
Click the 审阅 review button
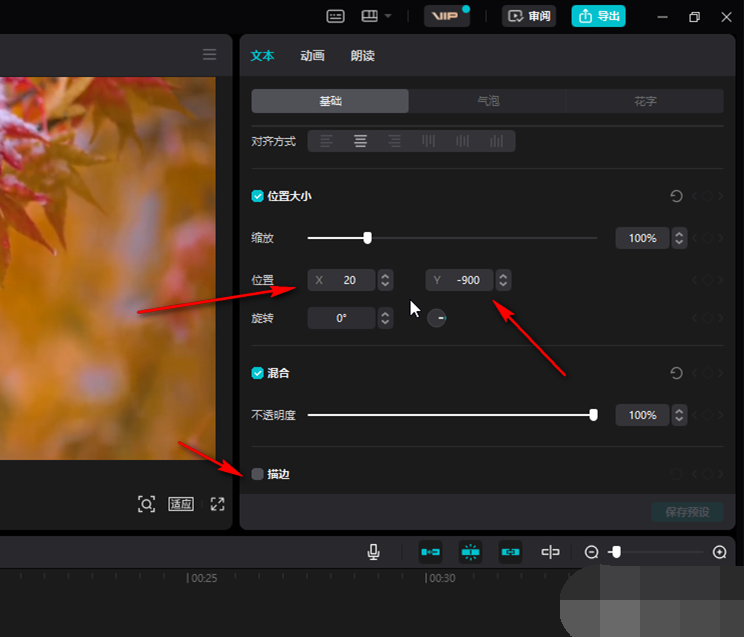pos(528,16)
